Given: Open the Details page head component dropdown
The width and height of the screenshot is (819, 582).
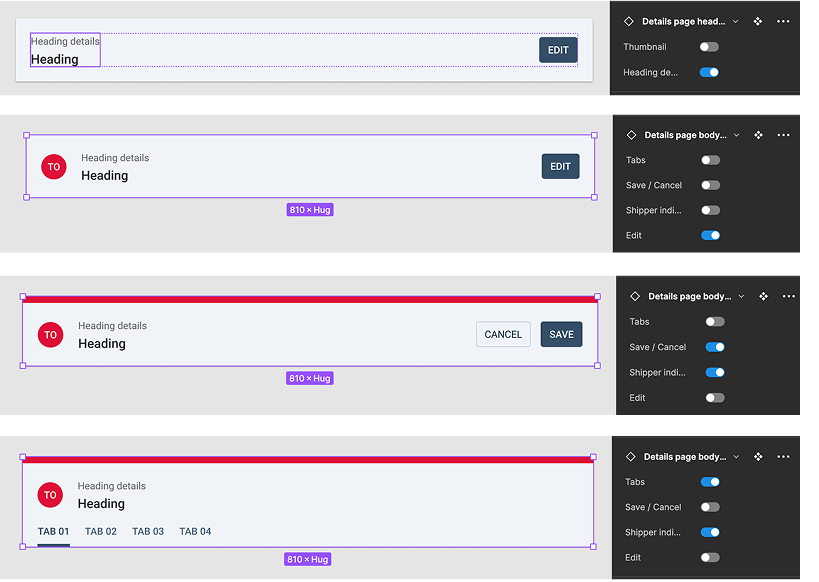Looking at the screenshot, I should click(737, 20).
